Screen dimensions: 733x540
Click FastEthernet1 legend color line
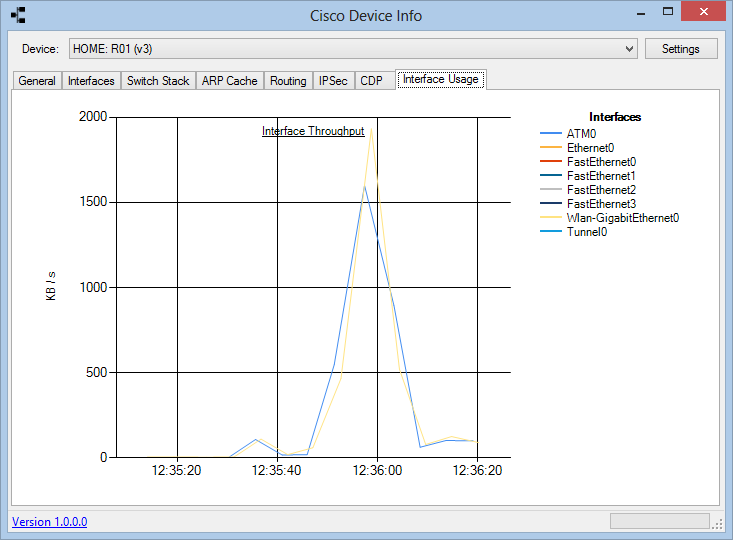pos(551,176)
